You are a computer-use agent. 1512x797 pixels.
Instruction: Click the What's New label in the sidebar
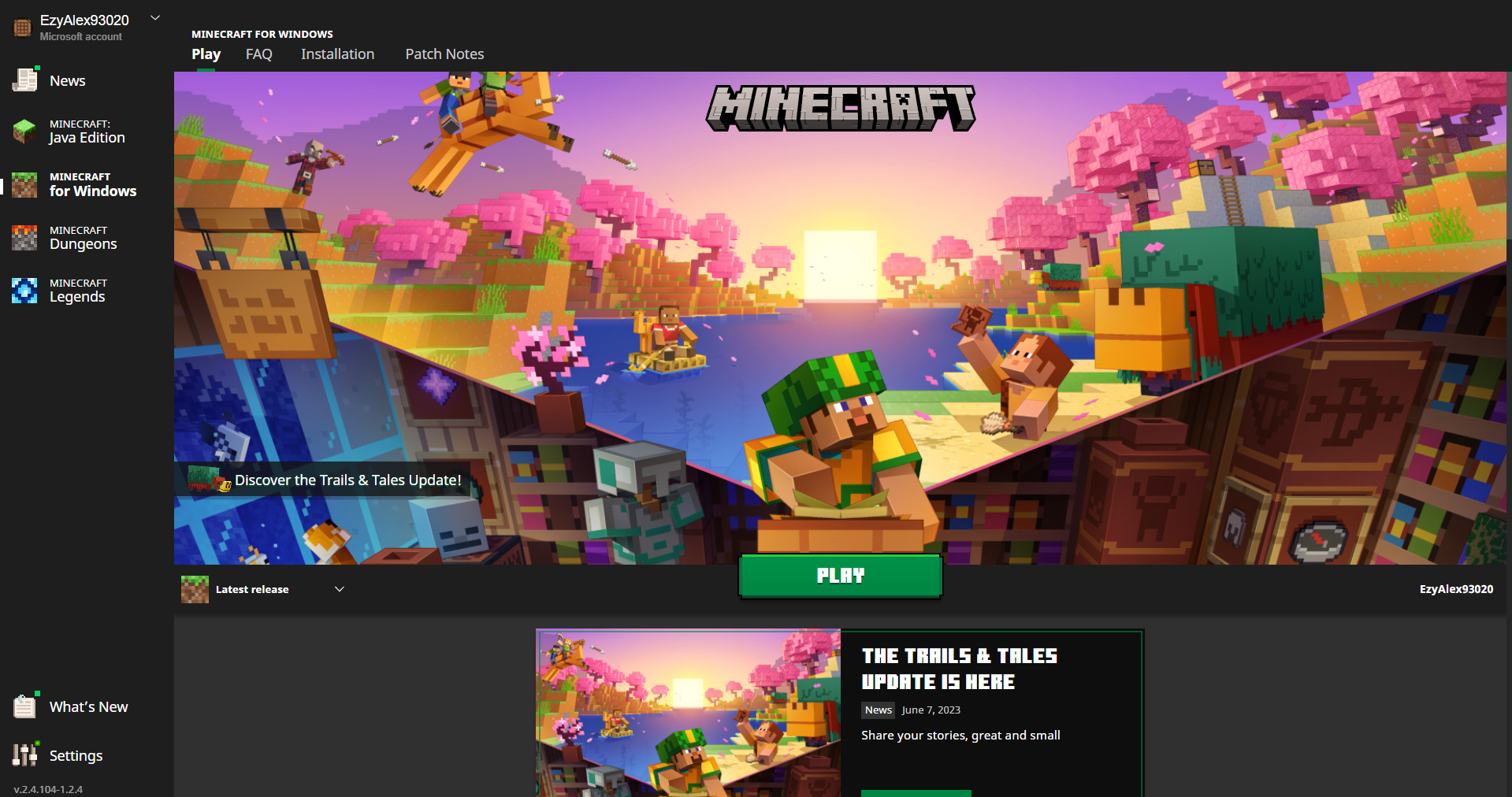click(x=89, y=706)
